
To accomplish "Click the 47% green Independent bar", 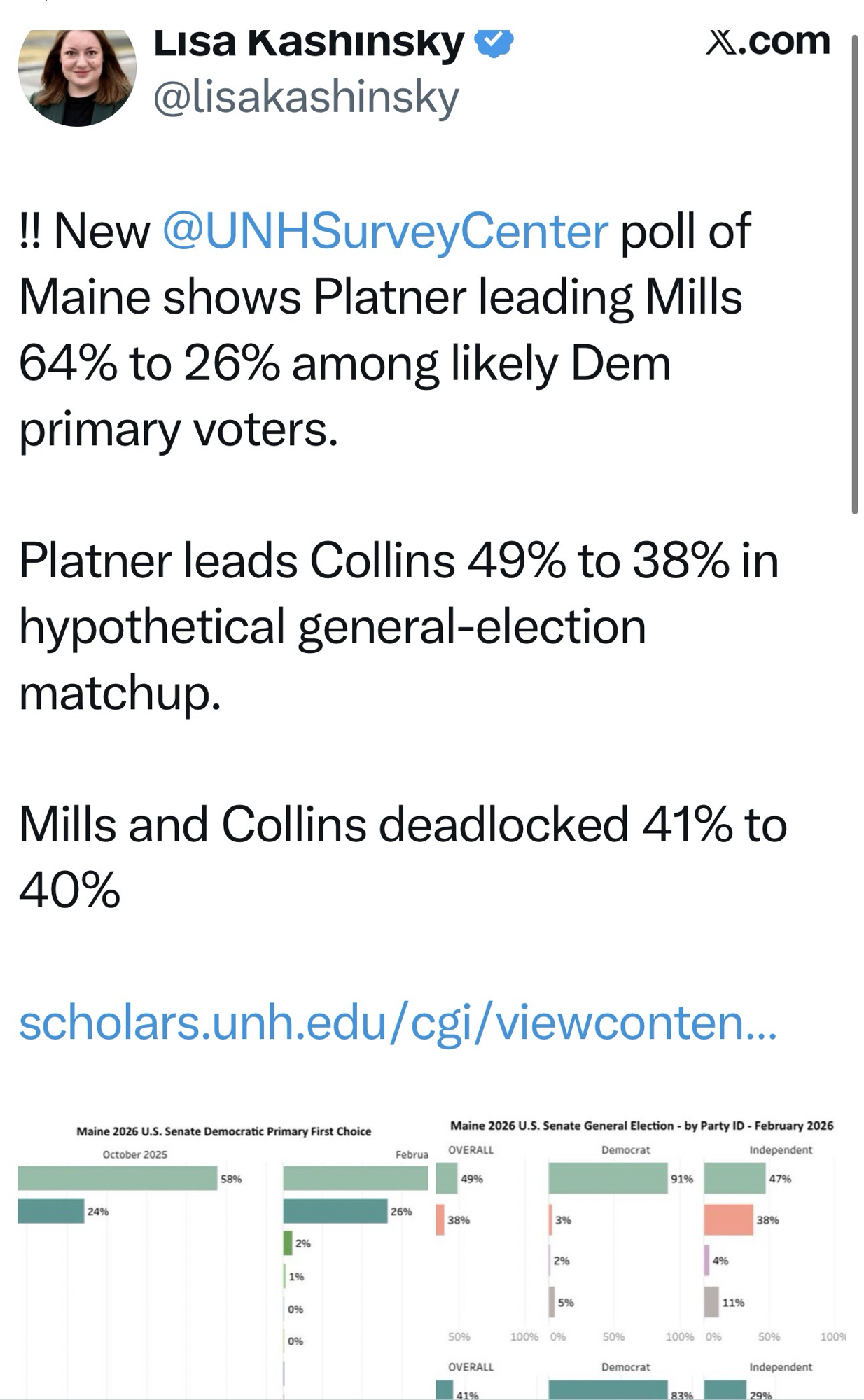I will point(734,1178).
